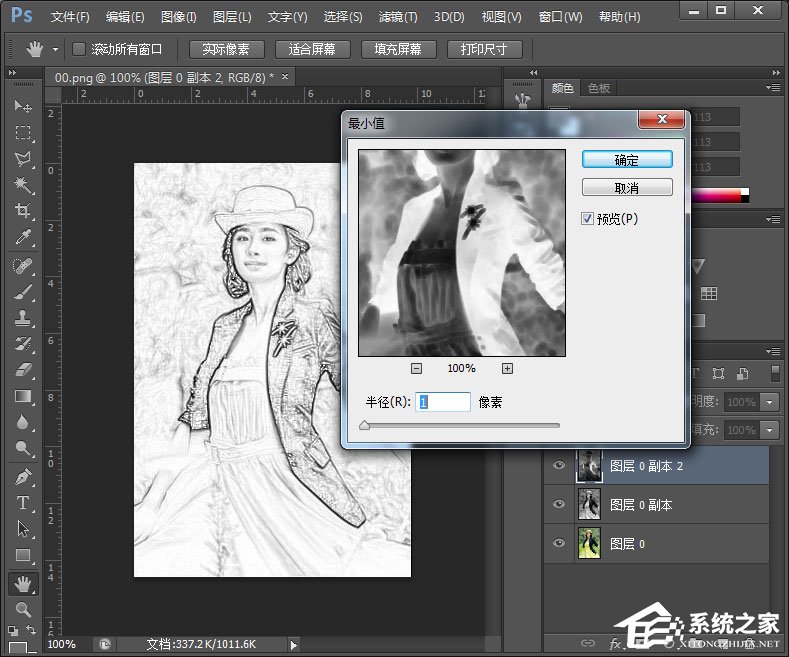Expand the status bar document info arrow
The image size is (789, 657).
point(293,645)
